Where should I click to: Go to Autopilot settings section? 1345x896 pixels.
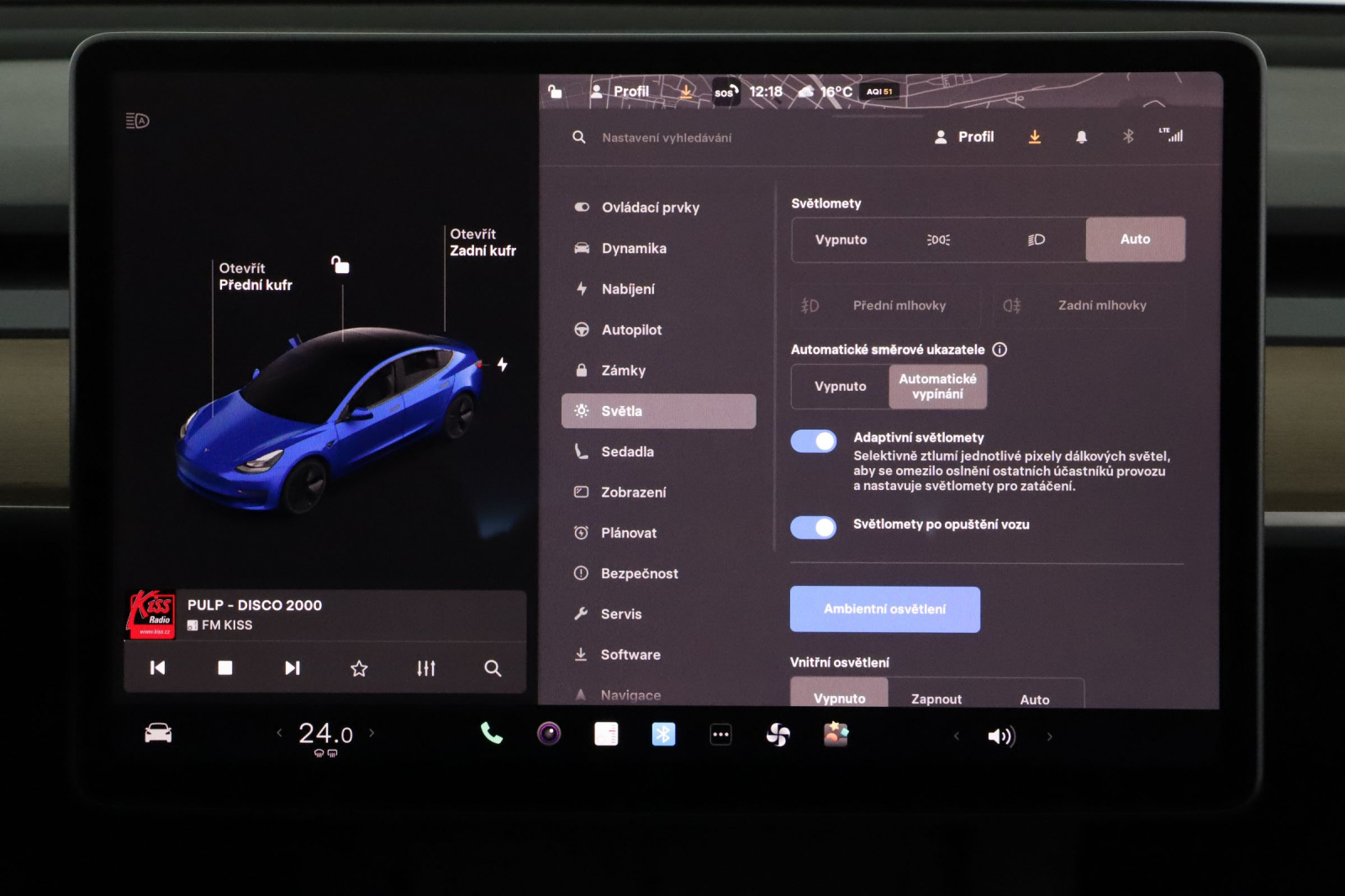630,329
